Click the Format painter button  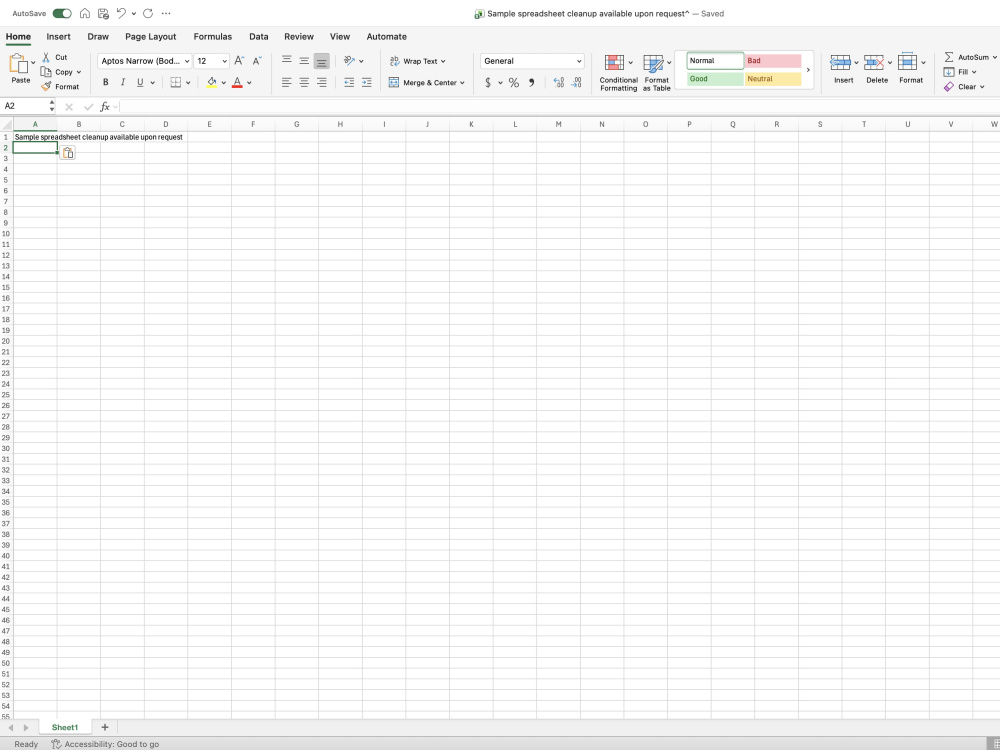(x=60, y=86)
